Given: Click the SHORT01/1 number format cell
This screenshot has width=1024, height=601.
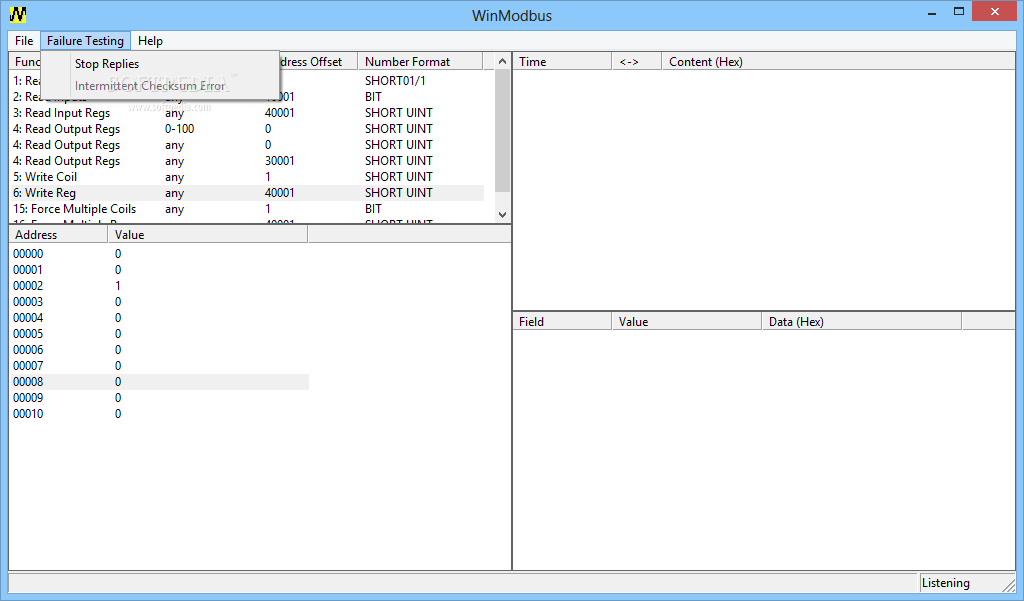Looking at the screenshot, I should coord(394,80).
